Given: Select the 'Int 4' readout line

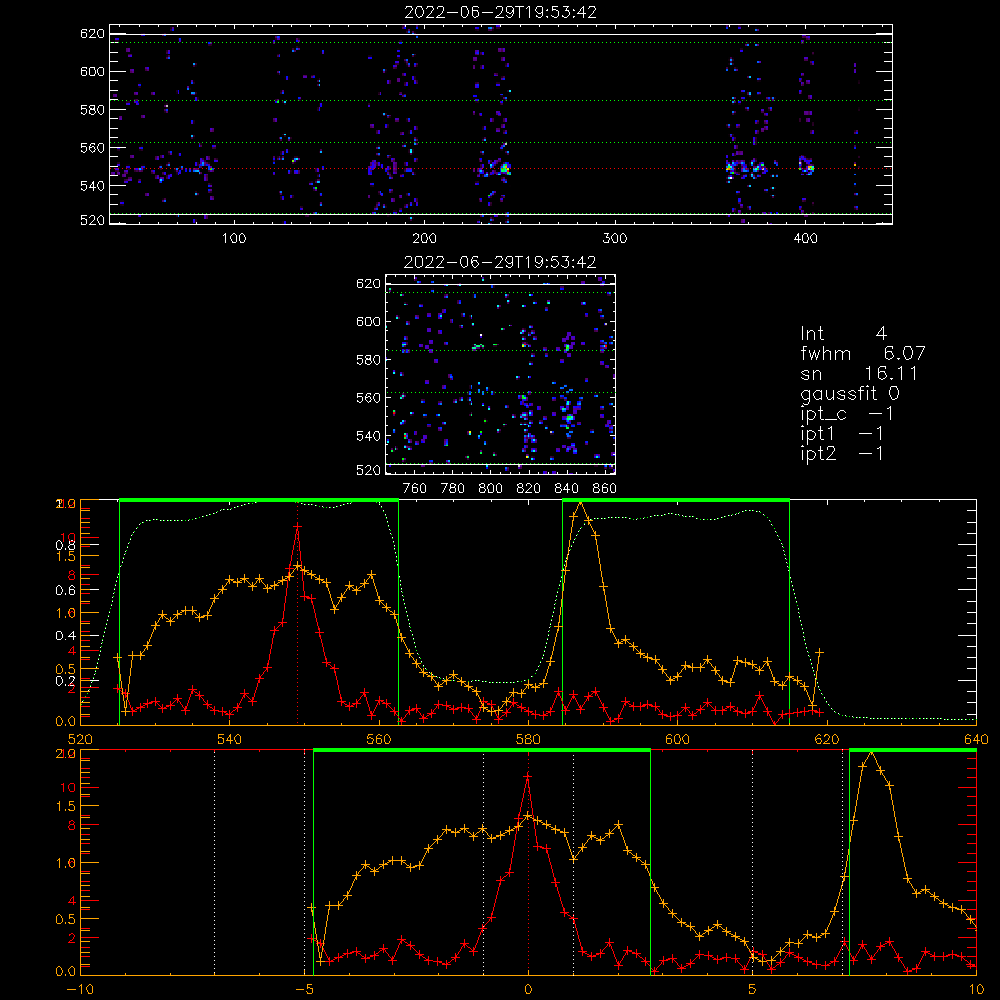Looking at the screenshot, I should (843, 334).
